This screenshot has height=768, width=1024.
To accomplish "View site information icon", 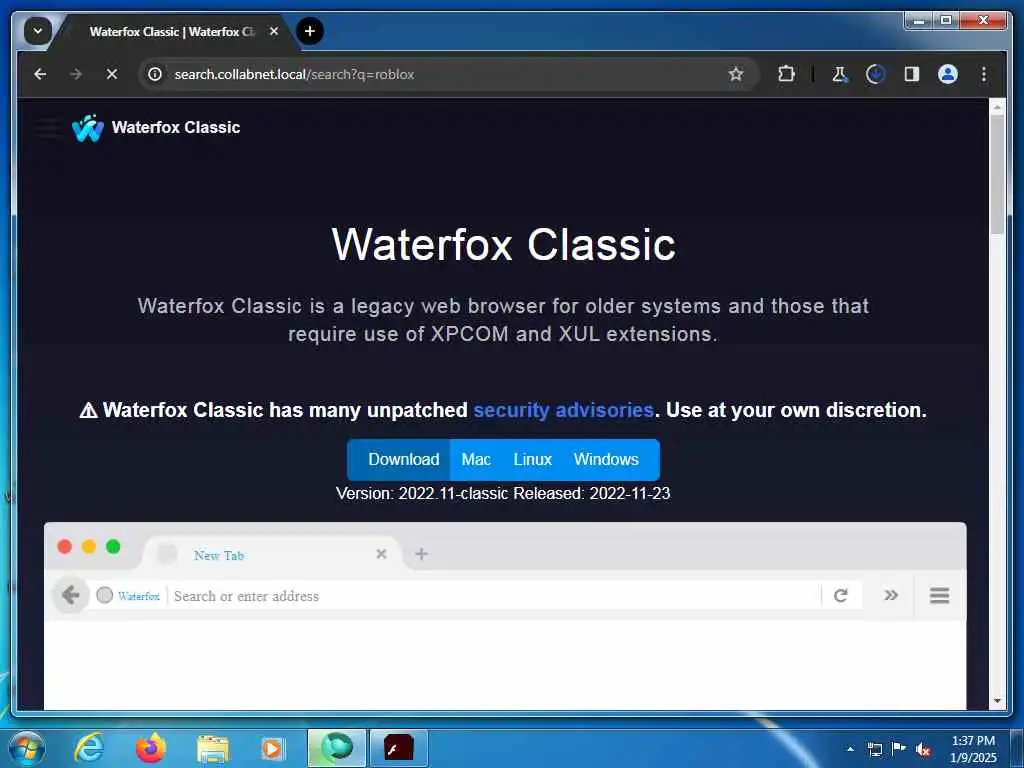I will pyautogui.click(x=155, y=74).
